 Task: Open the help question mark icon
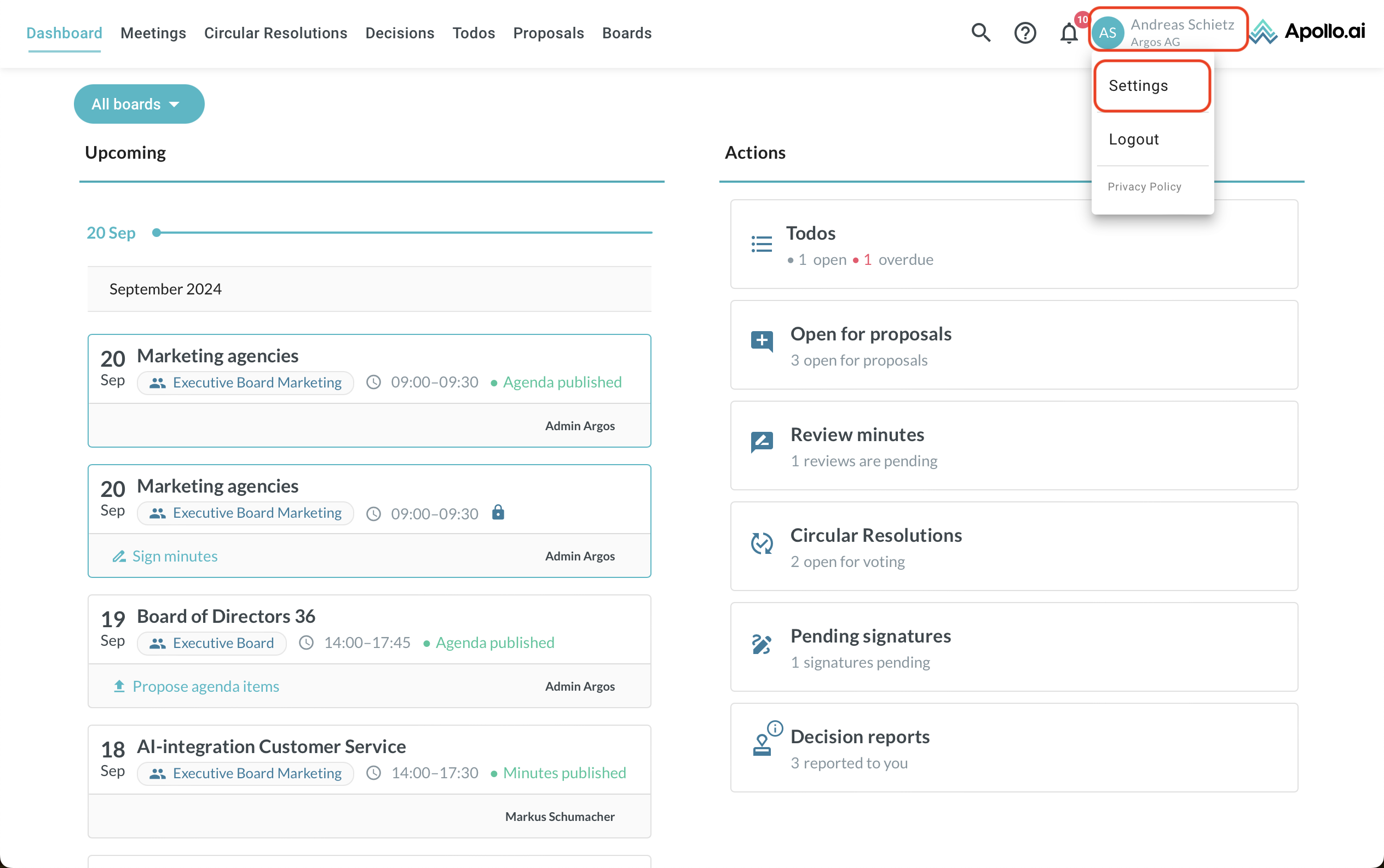tap(1024, 33)
